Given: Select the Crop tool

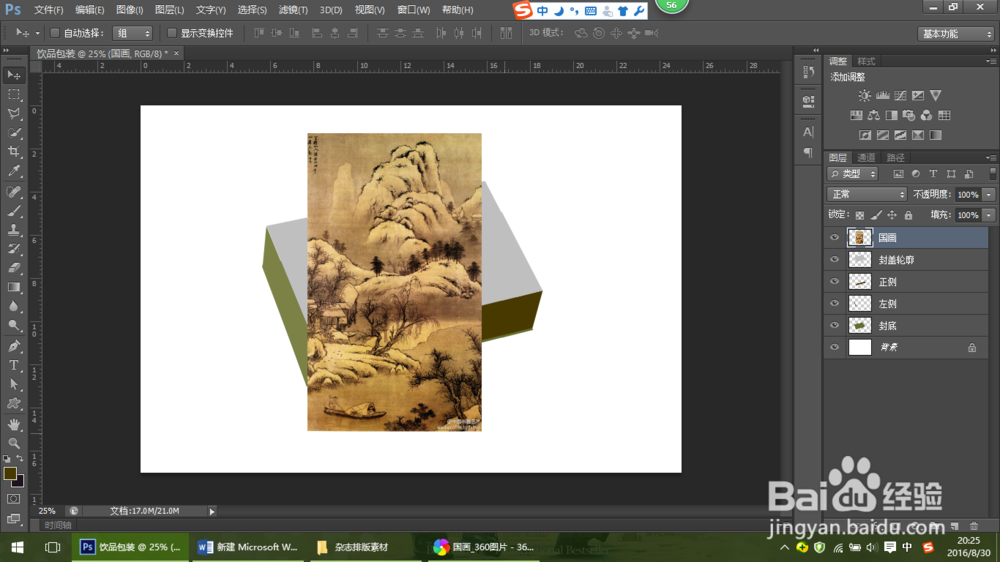Looking at the screenshot, I should [x=13, y=152].
